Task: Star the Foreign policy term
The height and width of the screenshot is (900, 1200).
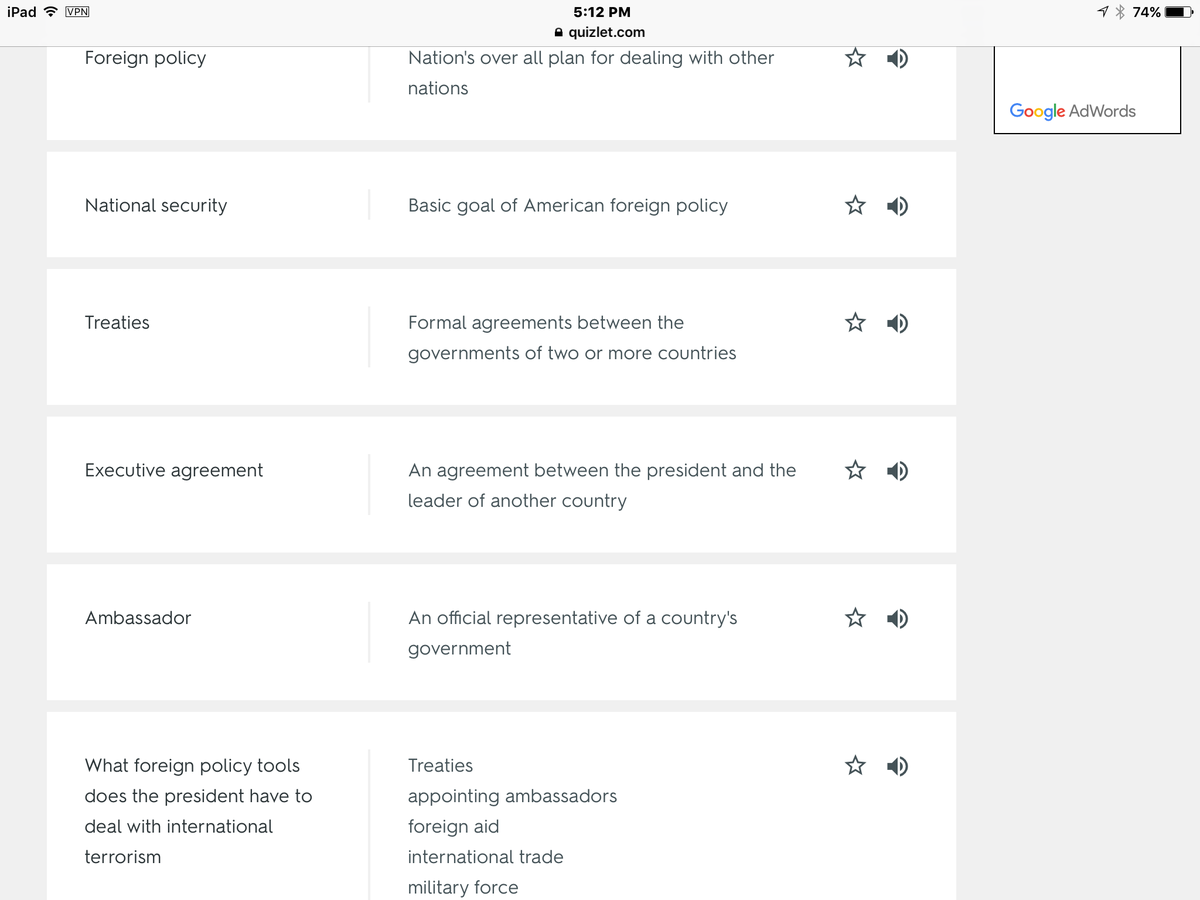Action: (x=855, y=58)
